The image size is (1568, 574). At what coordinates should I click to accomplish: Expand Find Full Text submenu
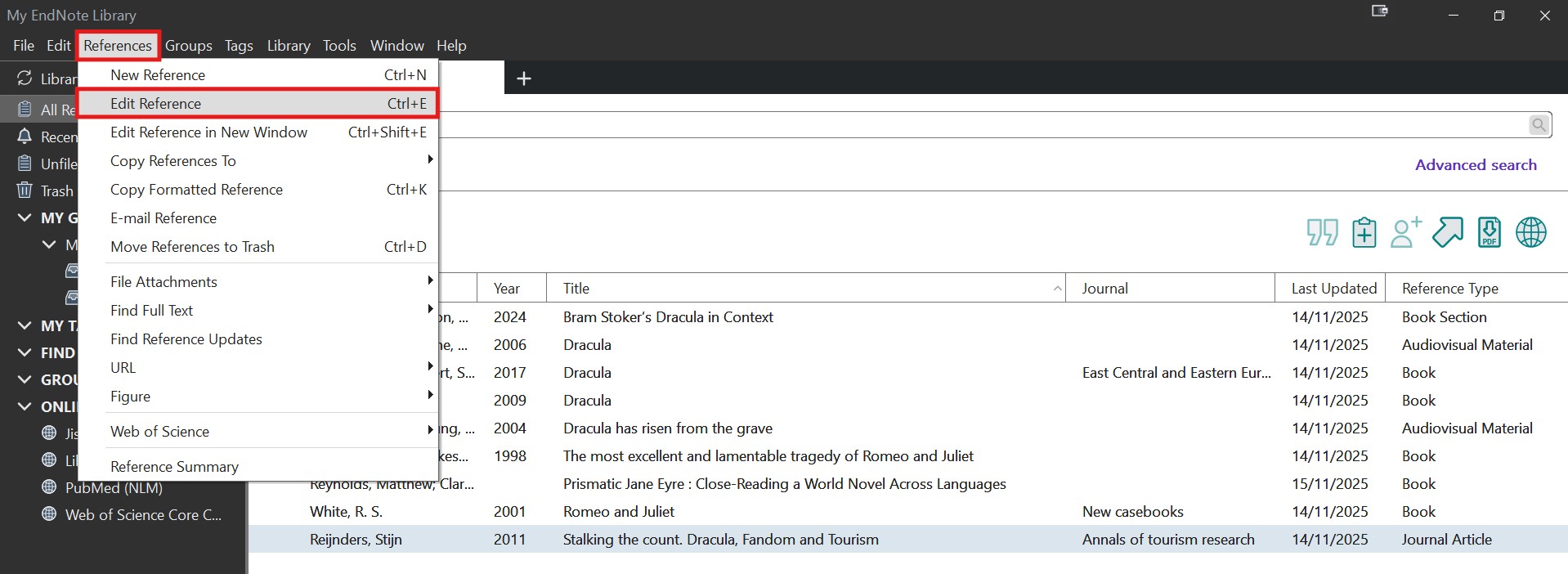258,310
